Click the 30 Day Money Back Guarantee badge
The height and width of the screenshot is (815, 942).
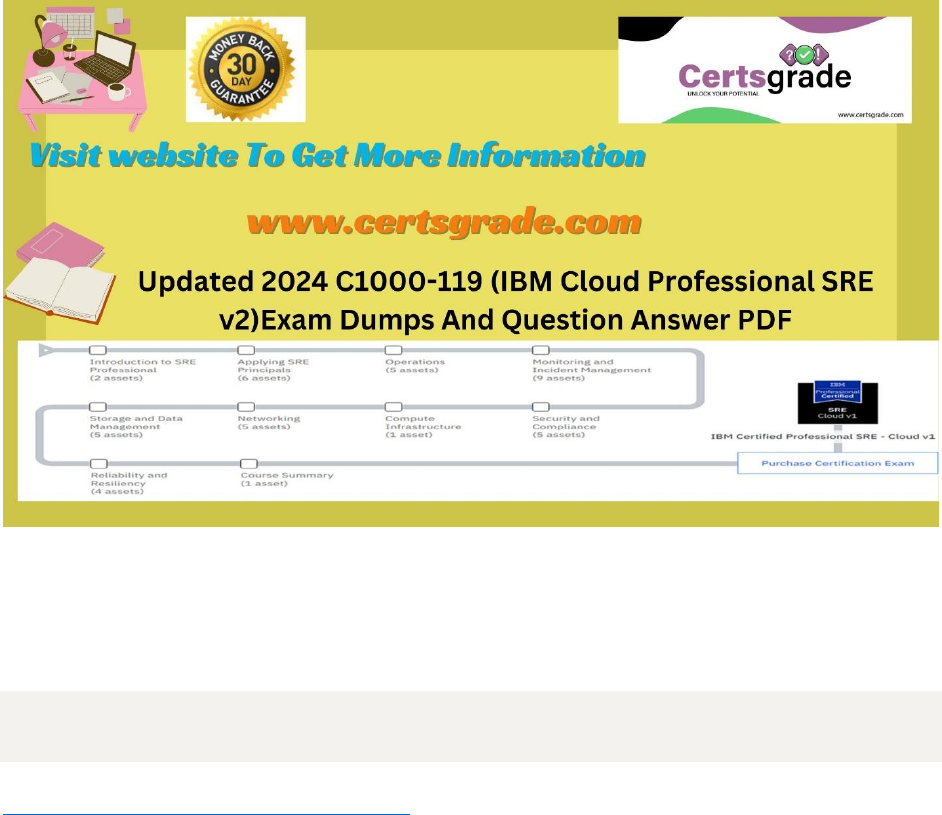click(x=246, y=71)
